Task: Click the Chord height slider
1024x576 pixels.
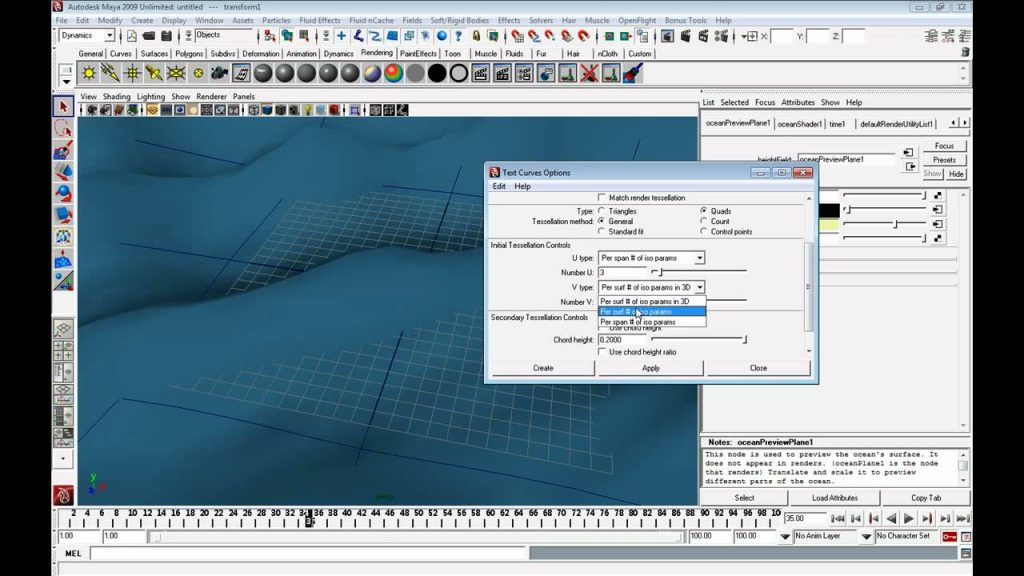Action: click(699, 340)
